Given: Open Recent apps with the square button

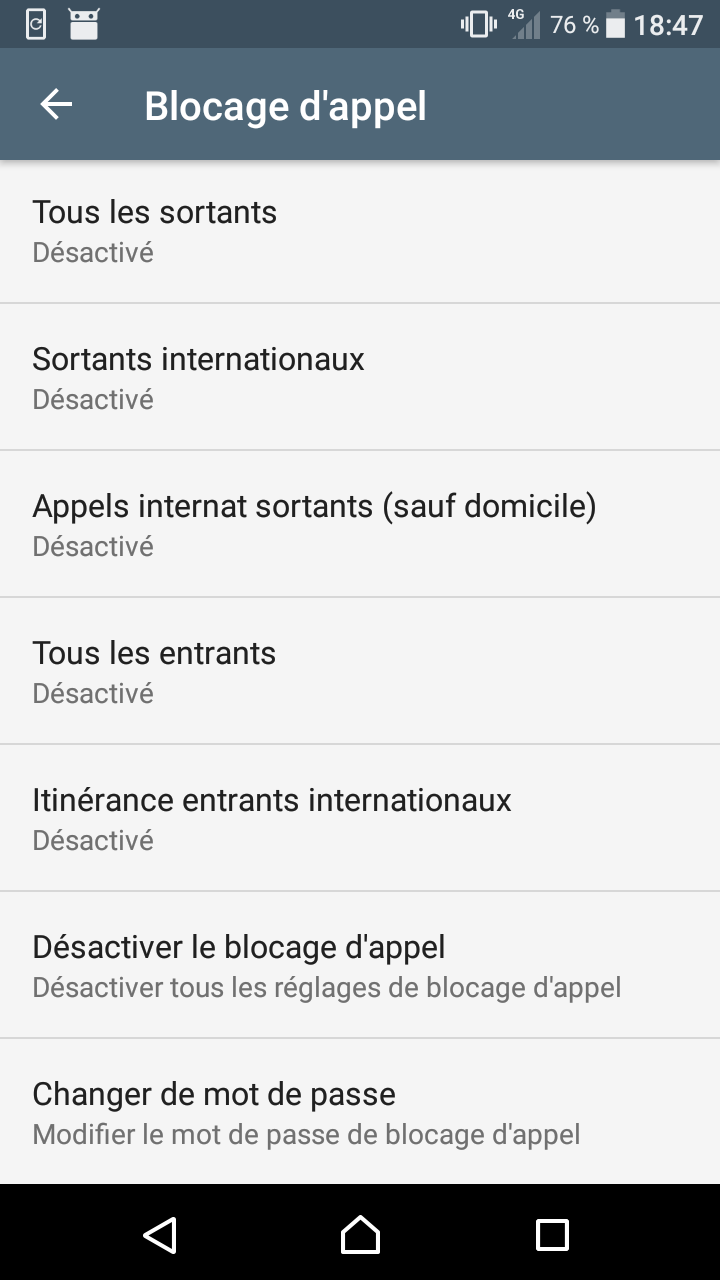Looking at the screenshot, I should tap(552, 1234).
